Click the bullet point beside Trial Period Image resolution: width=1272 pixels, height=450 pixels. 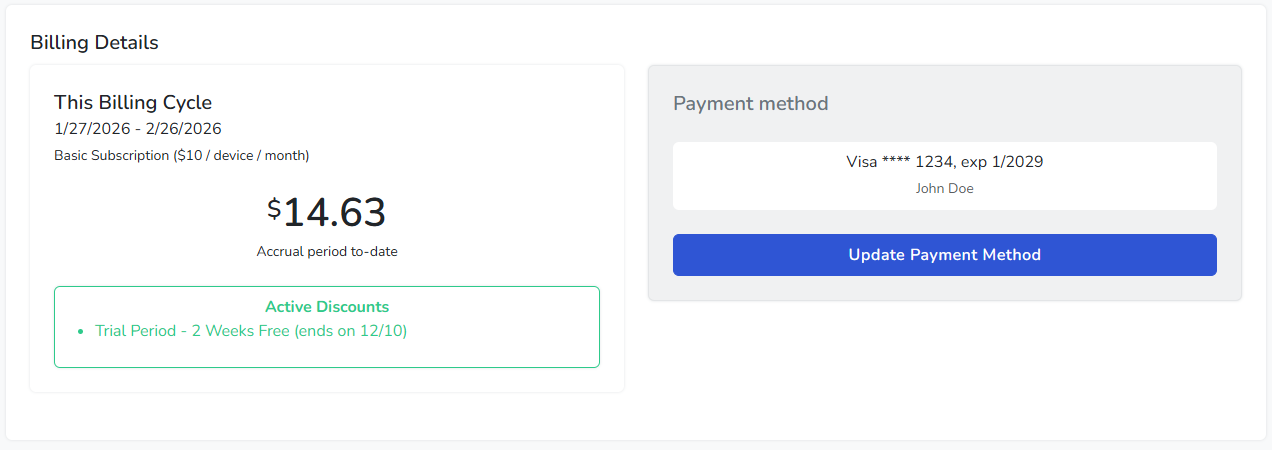point(80,332)
